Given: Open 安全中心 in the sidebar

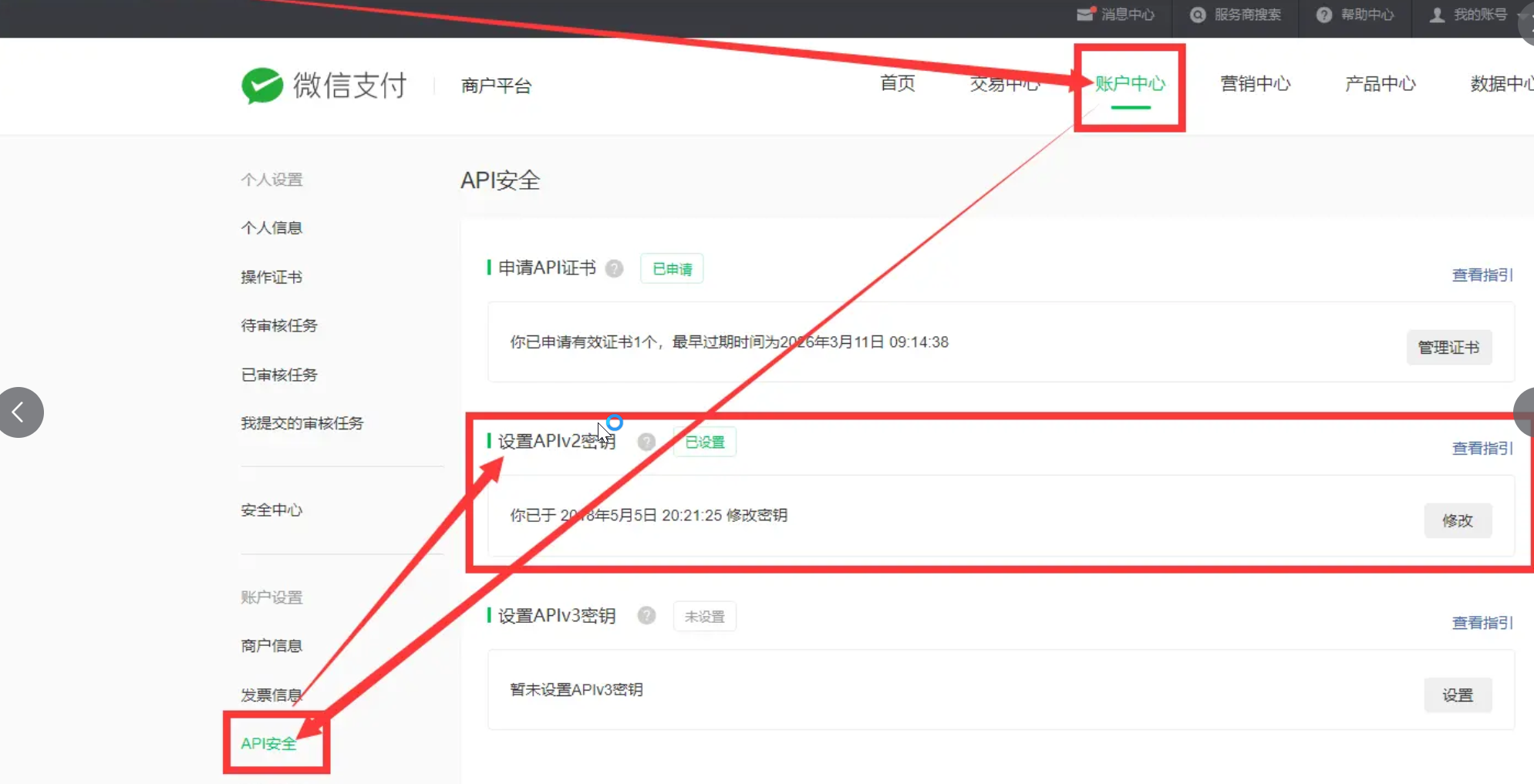Looking at the screenshot, I should (x=271, y=510).
